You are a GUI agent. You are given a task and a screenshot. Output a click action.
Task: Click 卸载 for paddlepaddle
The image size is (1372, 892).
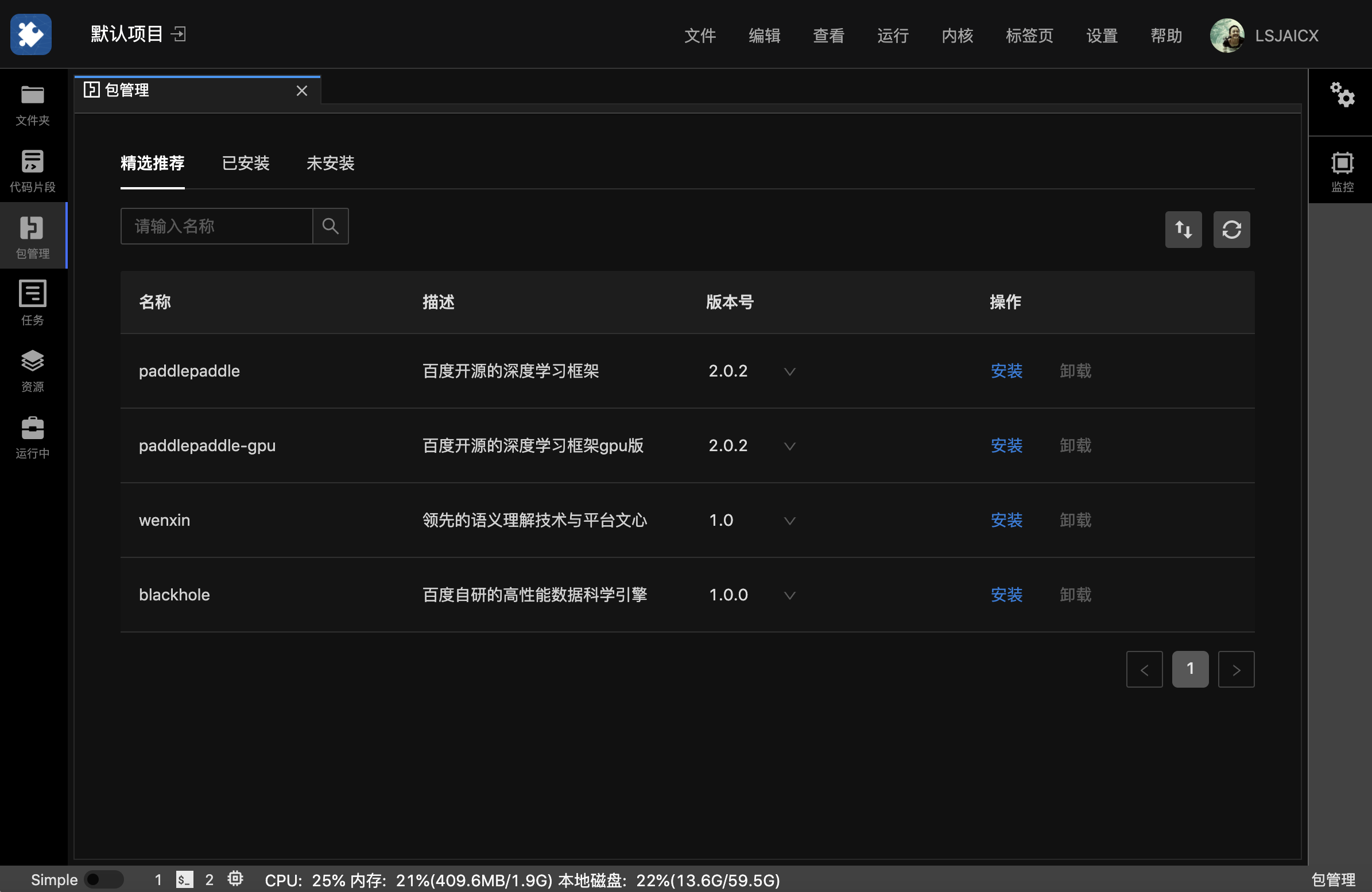coord(1076,371)
